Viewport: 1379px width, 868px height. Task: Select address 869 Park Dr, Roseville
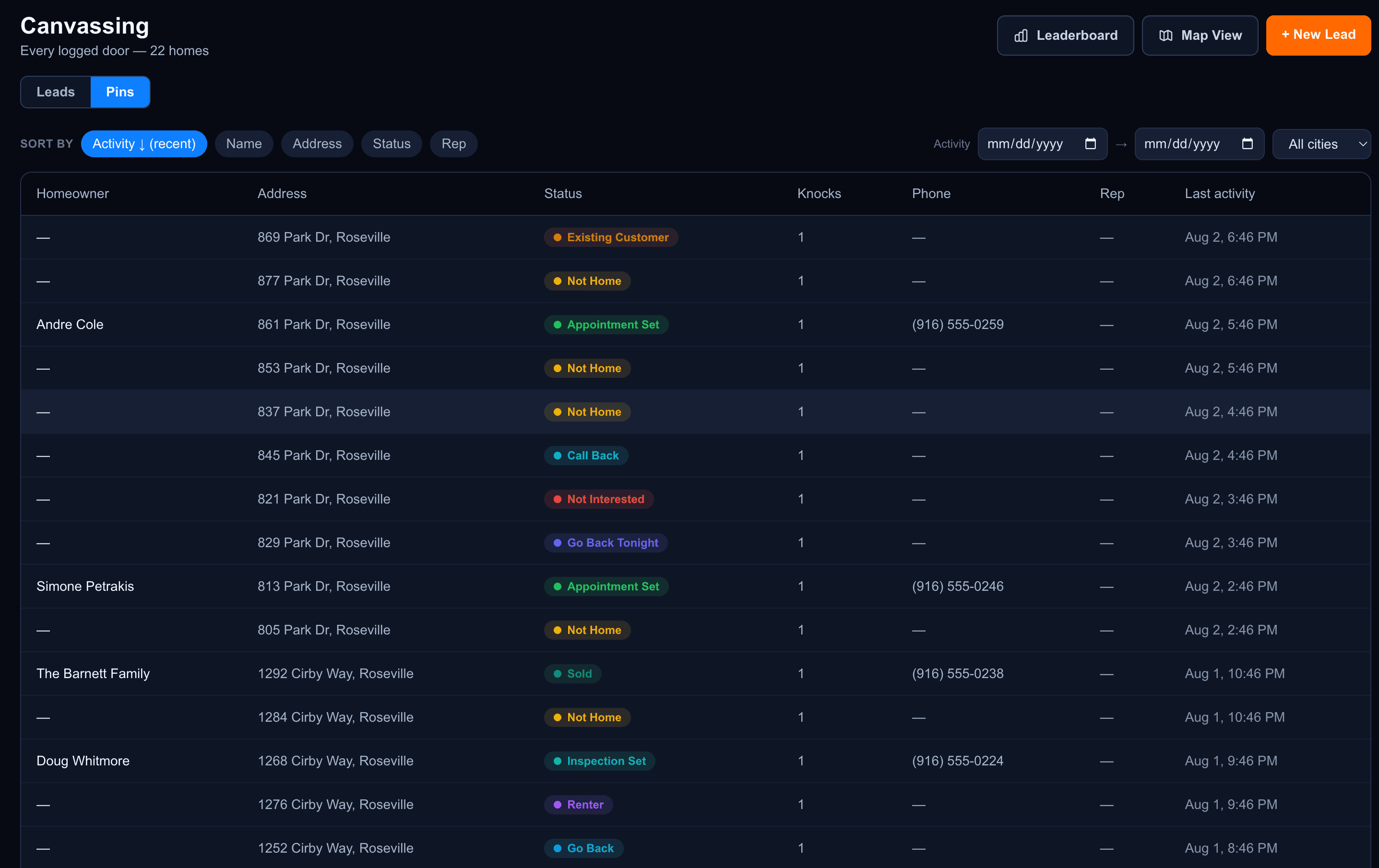coord(323,237)
